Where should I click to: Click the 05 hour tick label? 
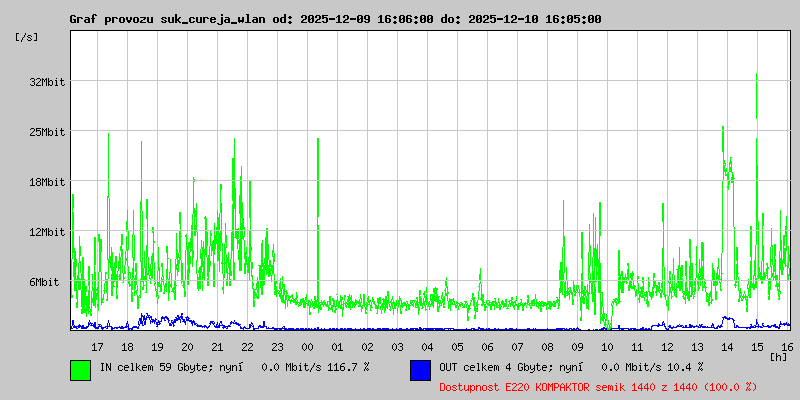pos(457,347)
